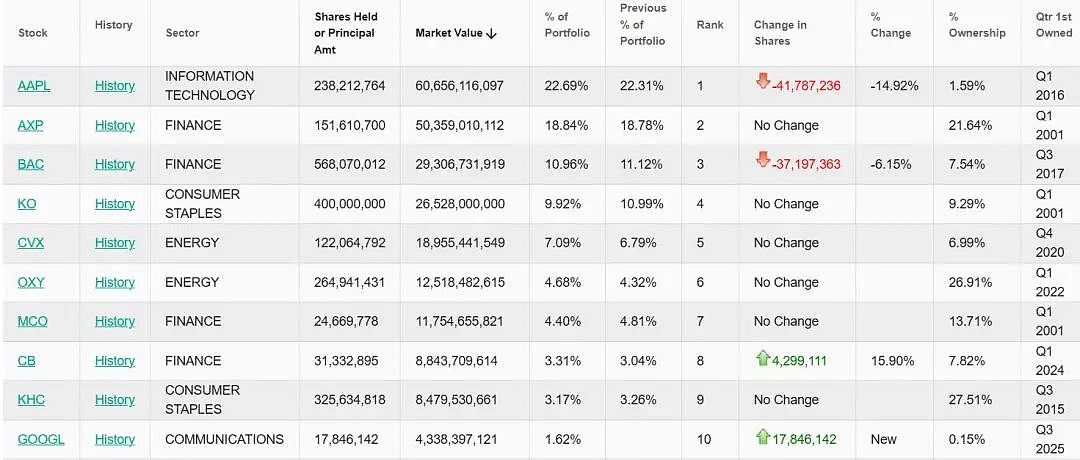Click the red down arrow beside AAPL share change
1080x460 pixels.
(x=762, y=83)
